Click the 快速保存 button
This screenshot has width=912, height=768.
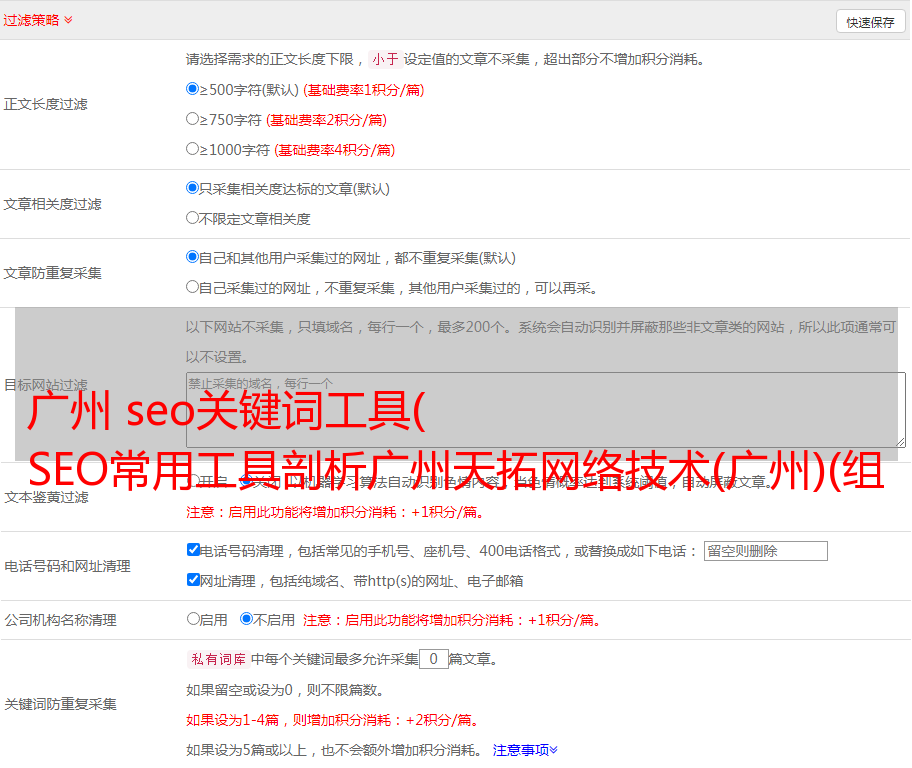click(870, 22)
